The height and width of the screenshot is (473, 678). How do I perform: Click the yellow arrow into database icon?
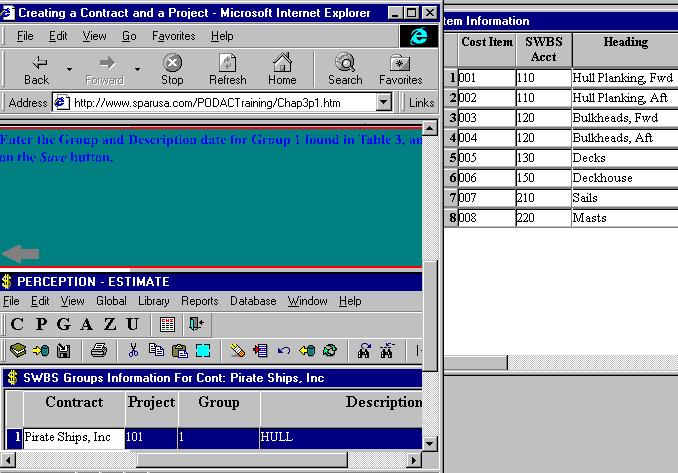[x=41, y=351]
